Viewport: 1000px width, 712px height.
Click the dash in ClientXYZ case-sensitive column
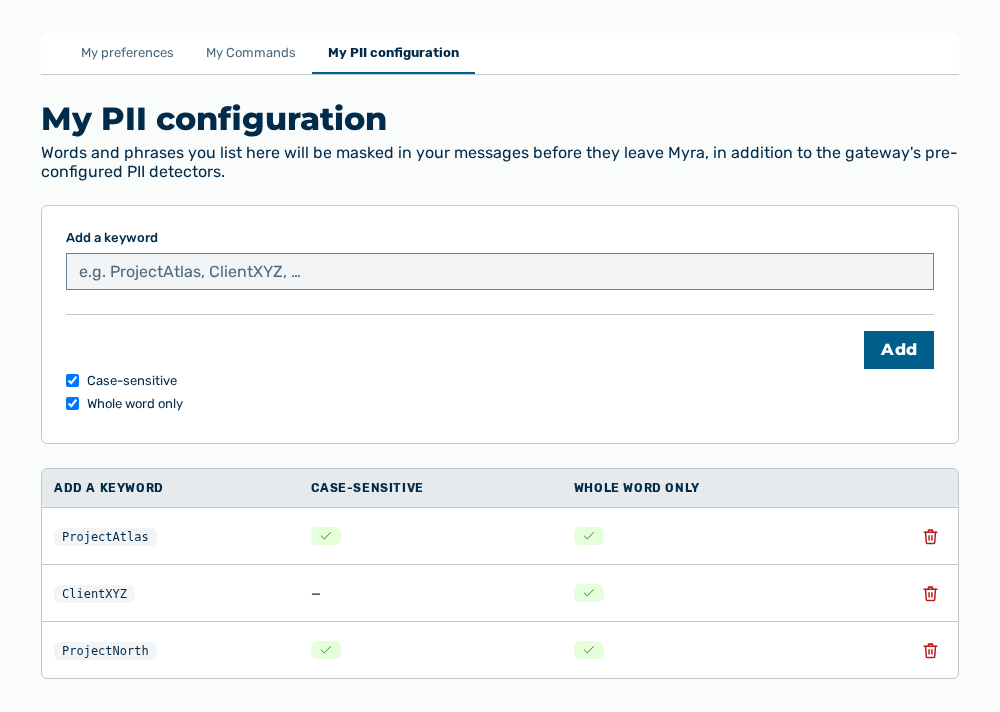(x=316, y=594)
